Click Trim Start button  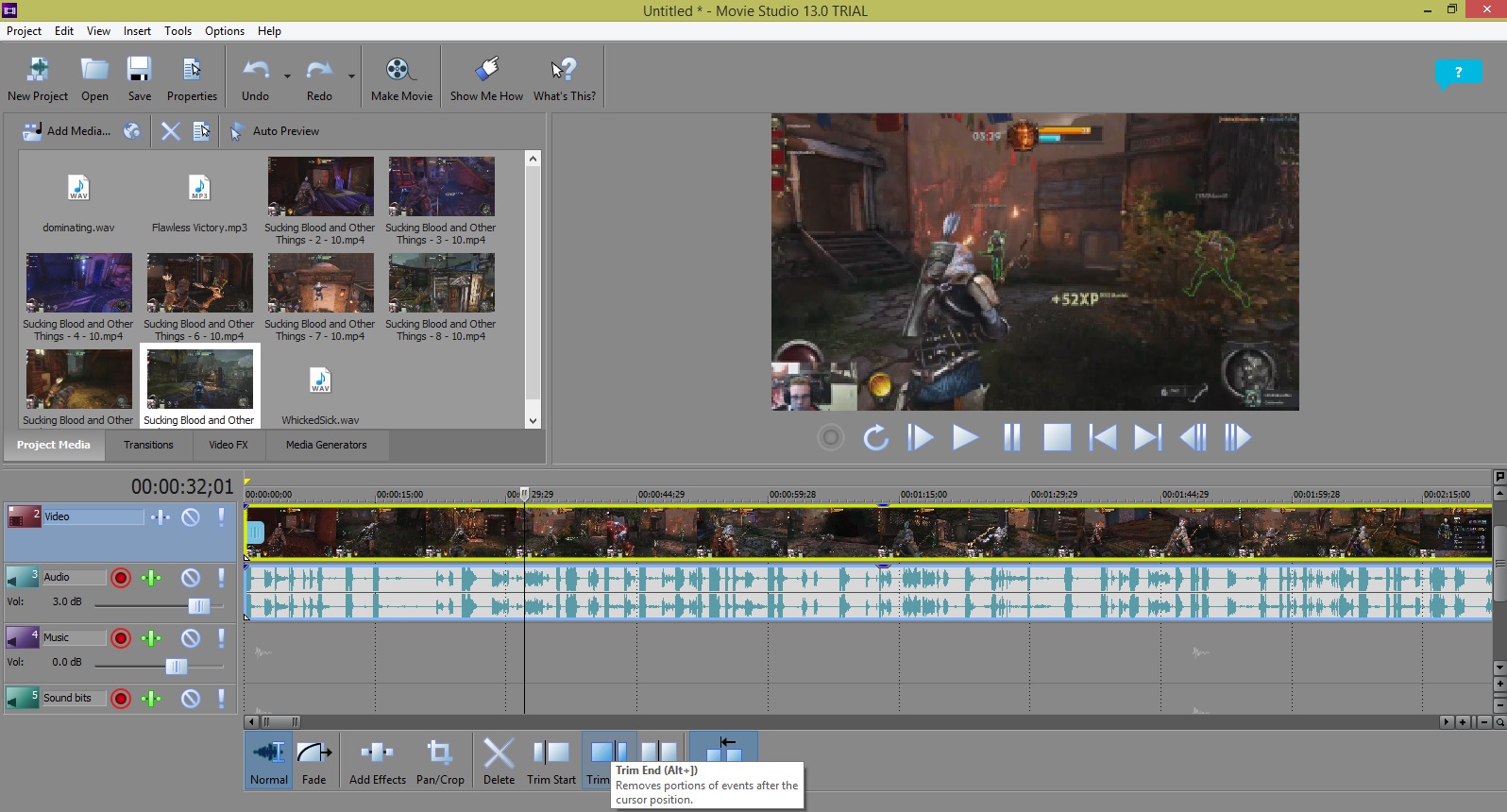pyautogui.click(x=551, y=761)
